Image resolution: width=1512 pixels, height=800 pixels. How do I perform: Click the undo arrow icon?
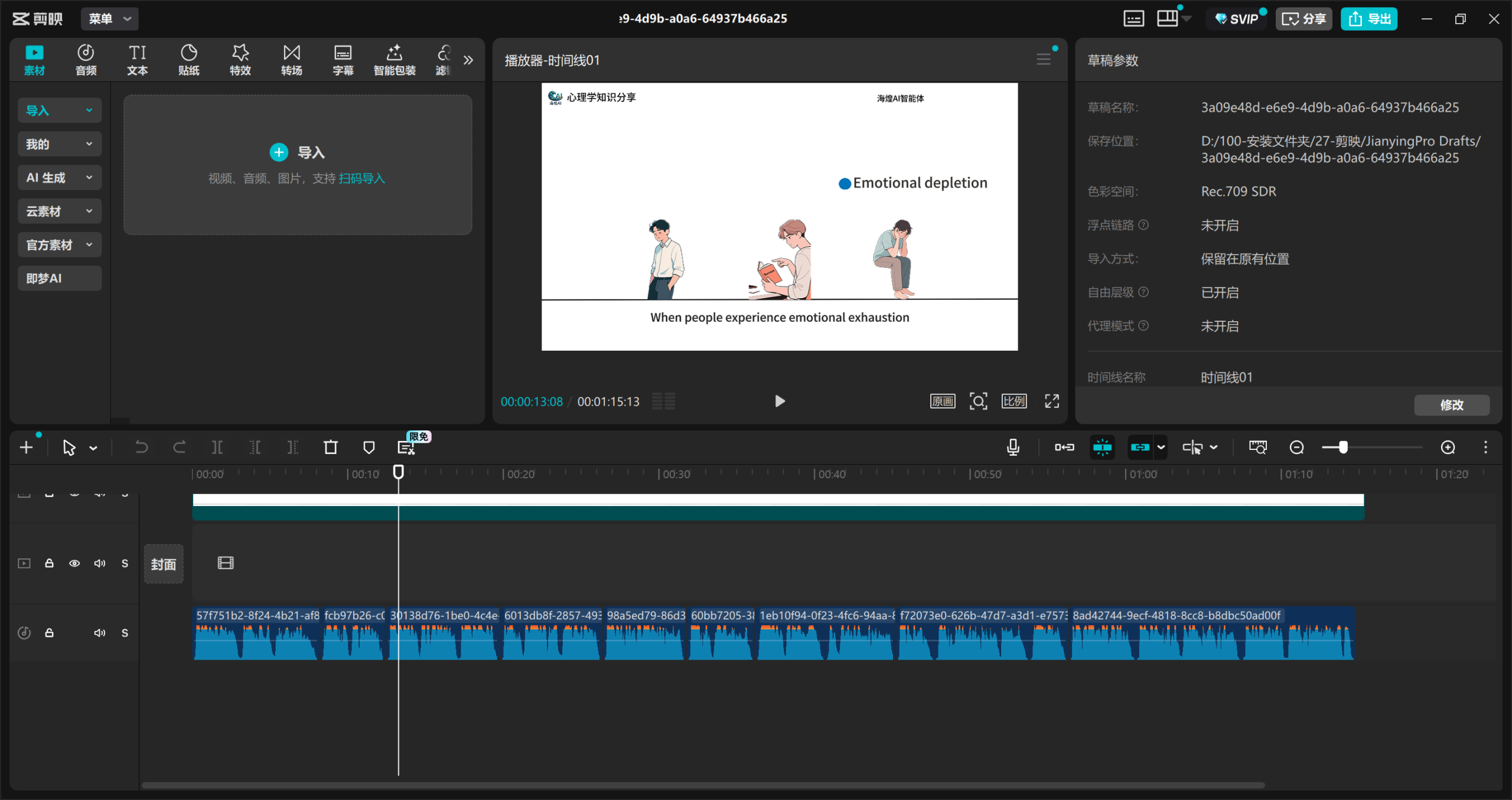tap(141, 448)
